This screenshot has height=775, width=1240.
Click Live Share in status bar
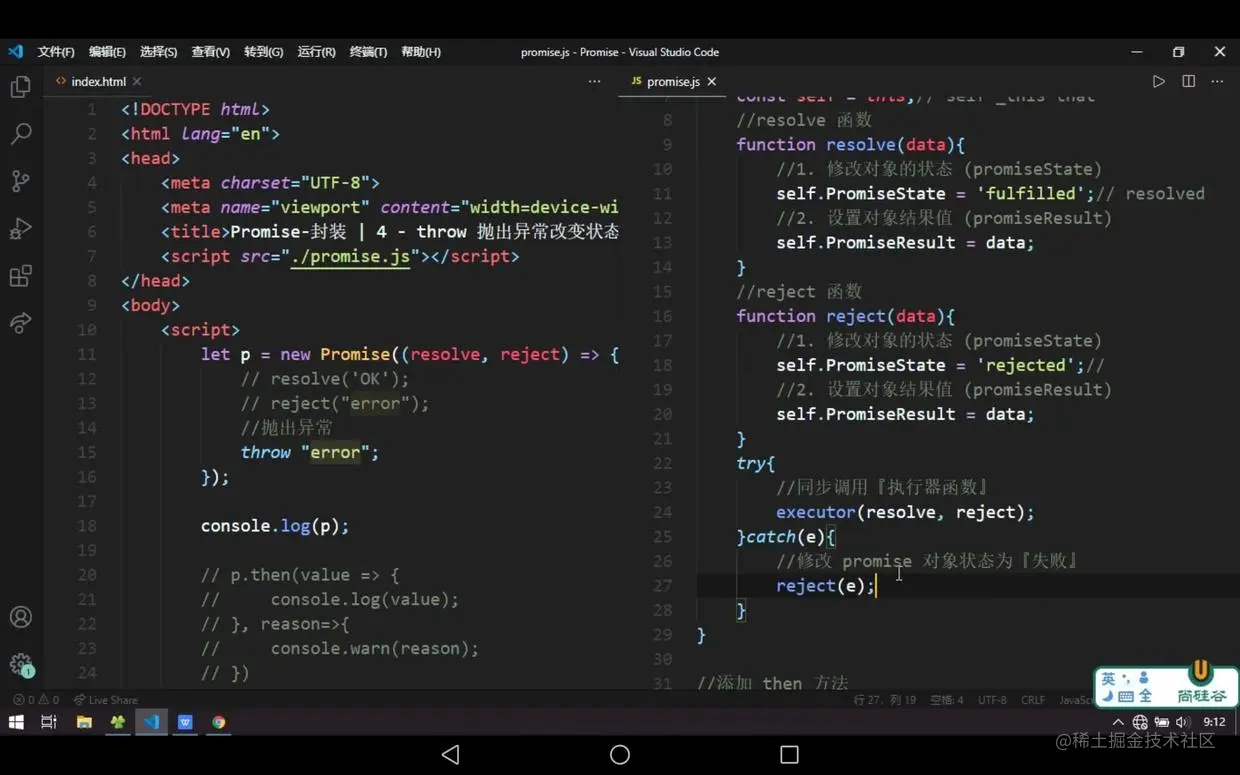click(106, 700)
